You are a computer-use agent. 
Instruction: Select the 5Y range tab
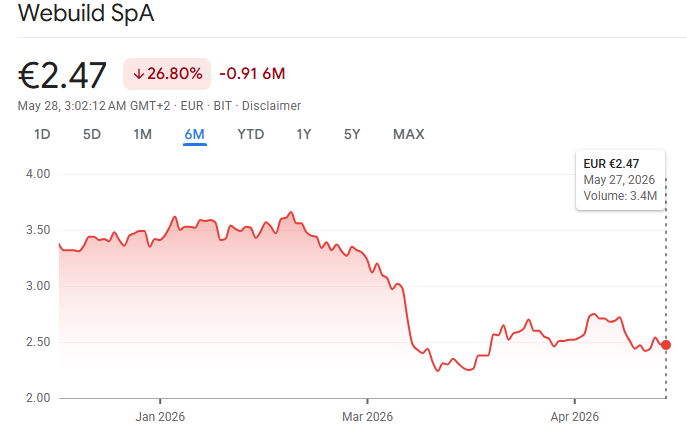pyautogui.click(x=352, y=134)
